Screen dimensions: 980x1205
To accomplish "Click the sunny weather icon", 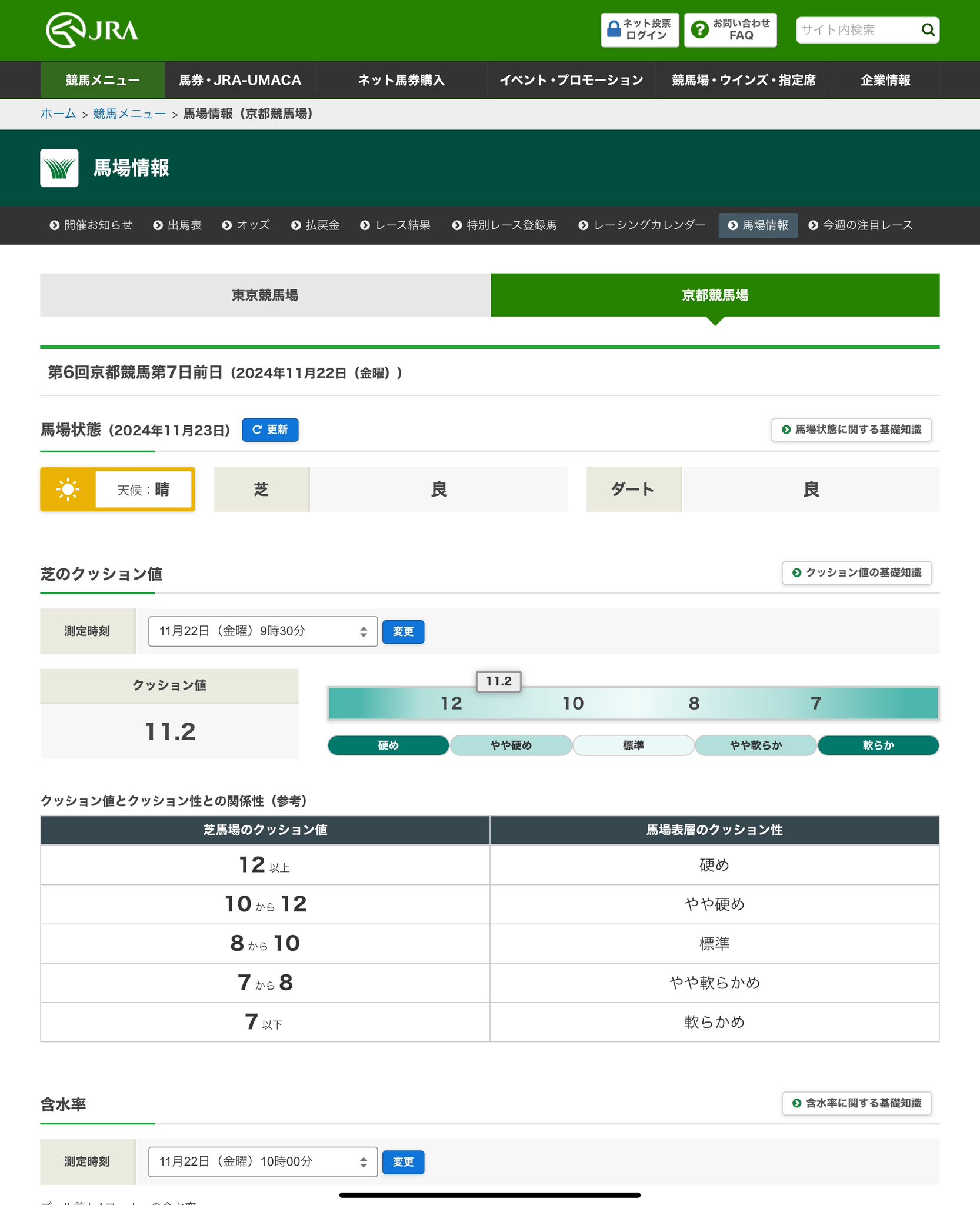I will coord(68,490).
